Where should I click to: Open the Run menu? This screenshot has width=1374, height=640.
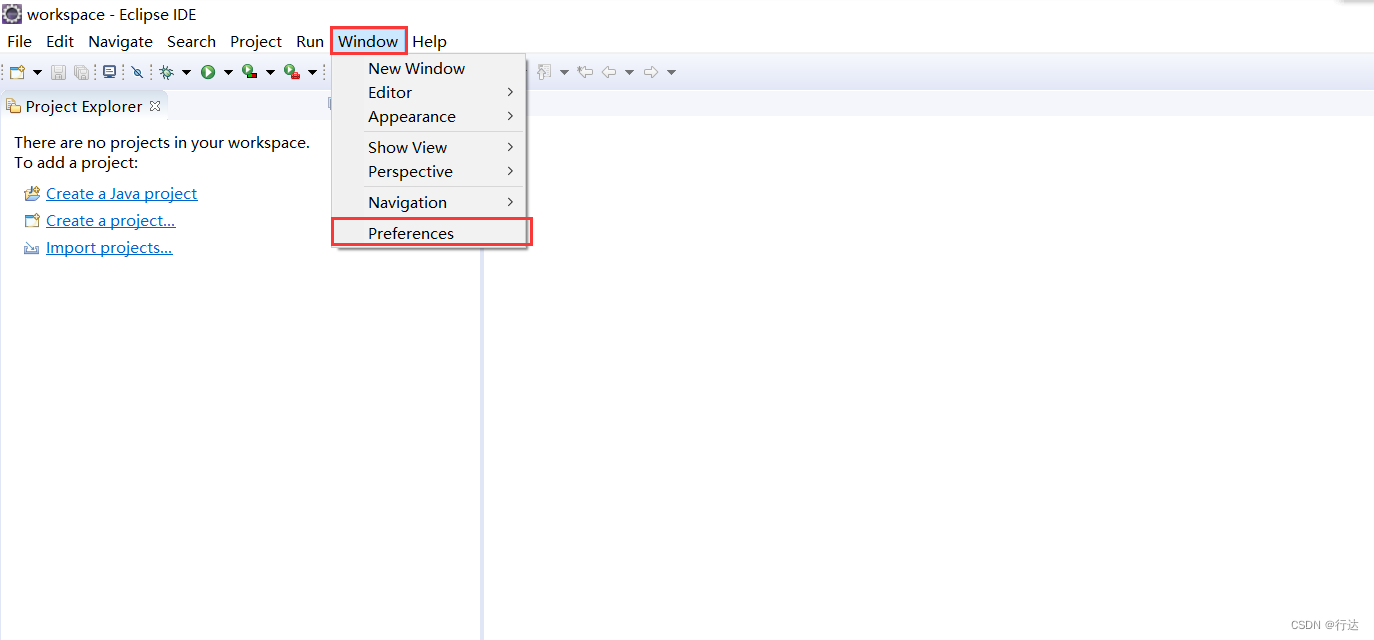click(x=310, y=41)
